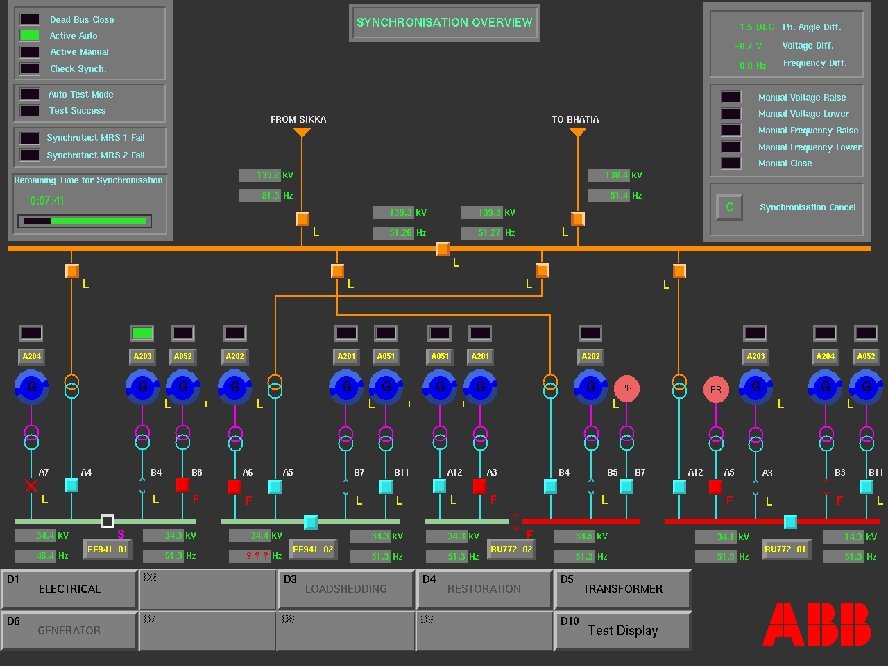Select the orange breaker under TO BHATIA feeder
The image size is (888, 666).
click(578, 218)
